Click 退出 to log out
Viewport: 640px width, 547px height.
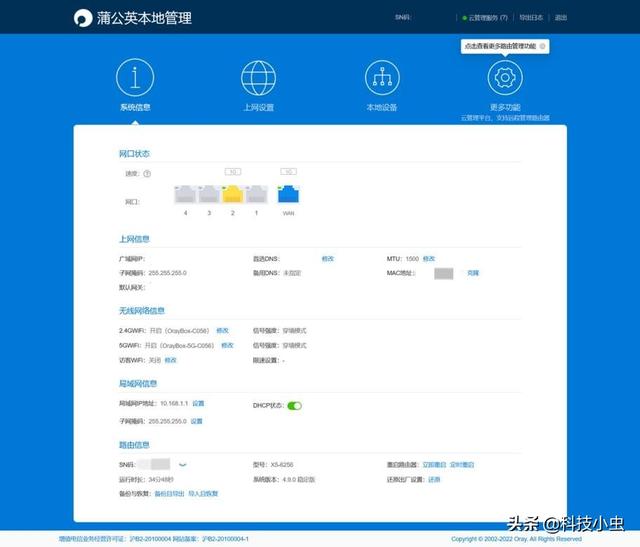561,18
